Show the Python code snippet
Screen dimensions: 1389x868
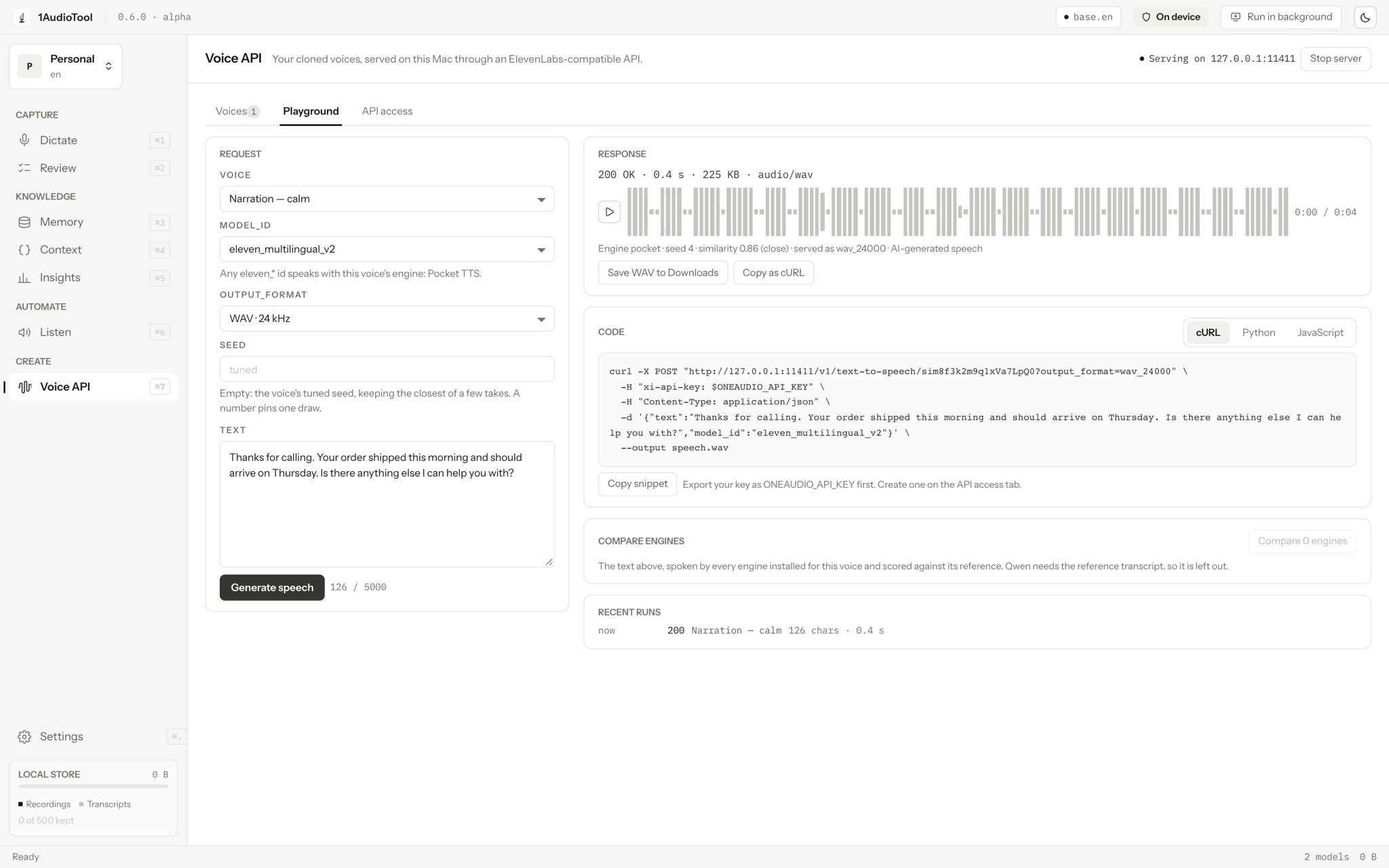(1258, 332)
